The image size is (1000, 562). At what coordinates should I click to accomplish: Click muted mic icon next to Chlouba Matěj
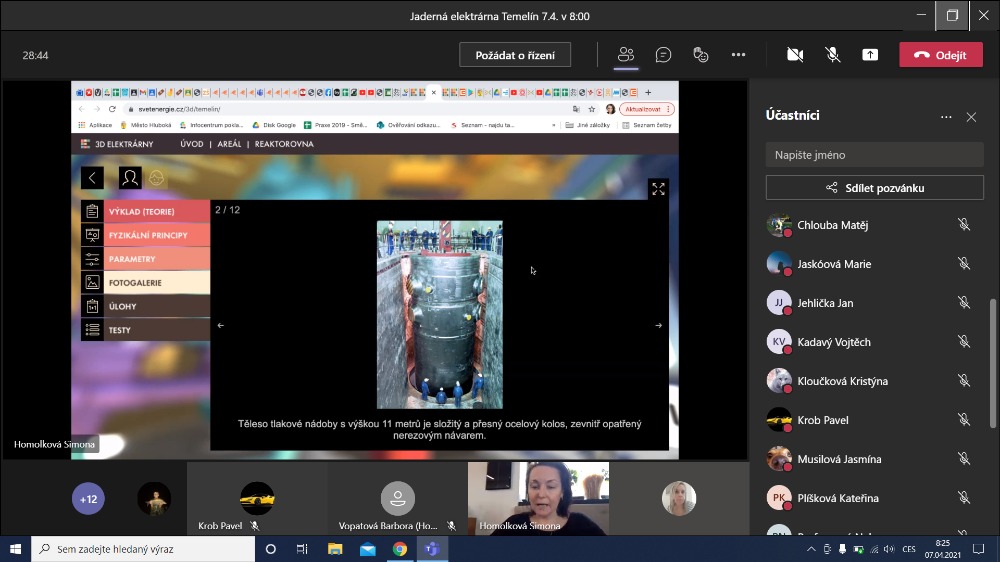[964, 225]
